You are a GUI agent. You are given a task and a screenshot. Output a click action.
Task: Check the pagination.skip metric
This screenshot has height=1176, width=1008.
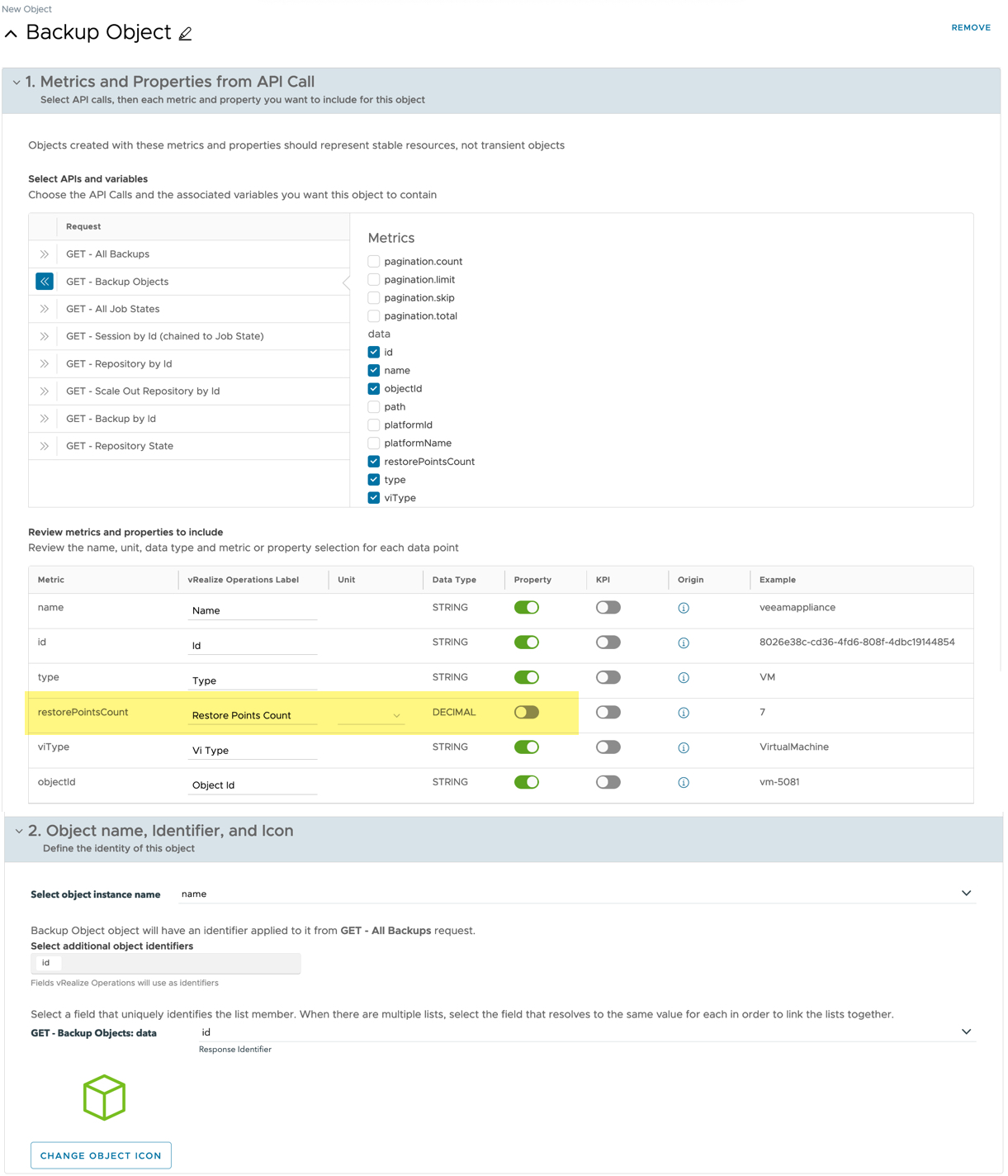point(374,297)
